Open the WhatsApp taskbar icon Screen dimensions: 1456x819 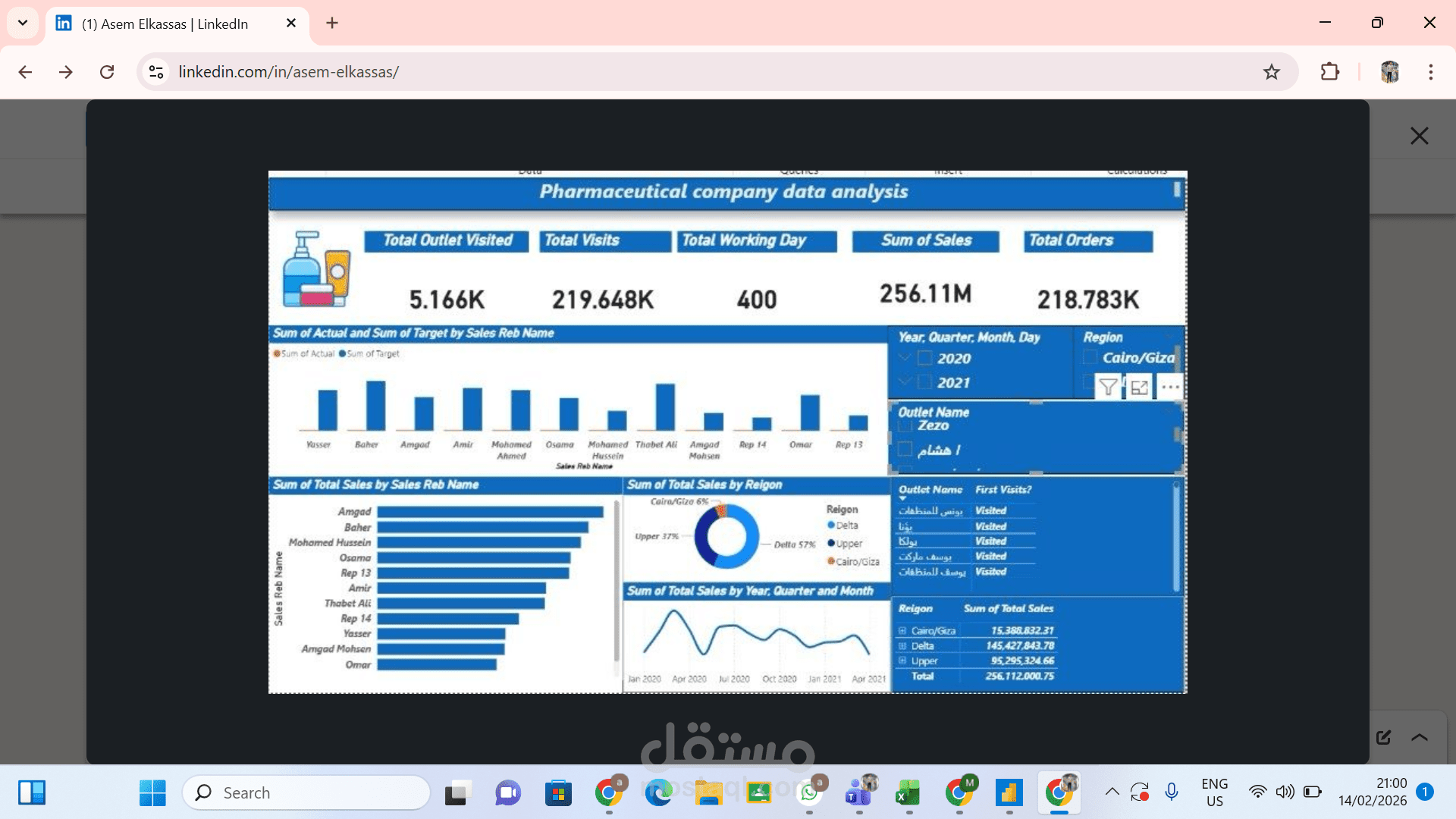(809, 793)
